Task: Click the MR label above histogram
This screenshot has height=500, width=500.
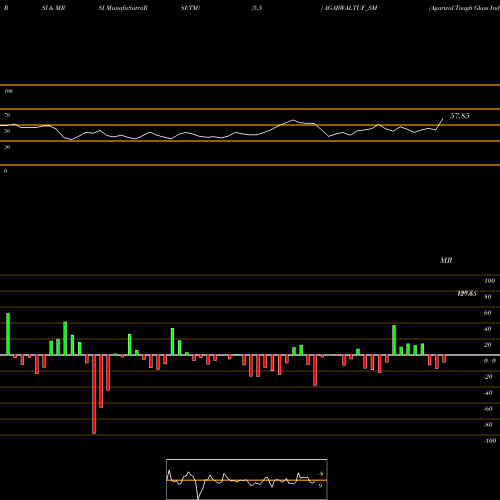Action: (446, 260)
